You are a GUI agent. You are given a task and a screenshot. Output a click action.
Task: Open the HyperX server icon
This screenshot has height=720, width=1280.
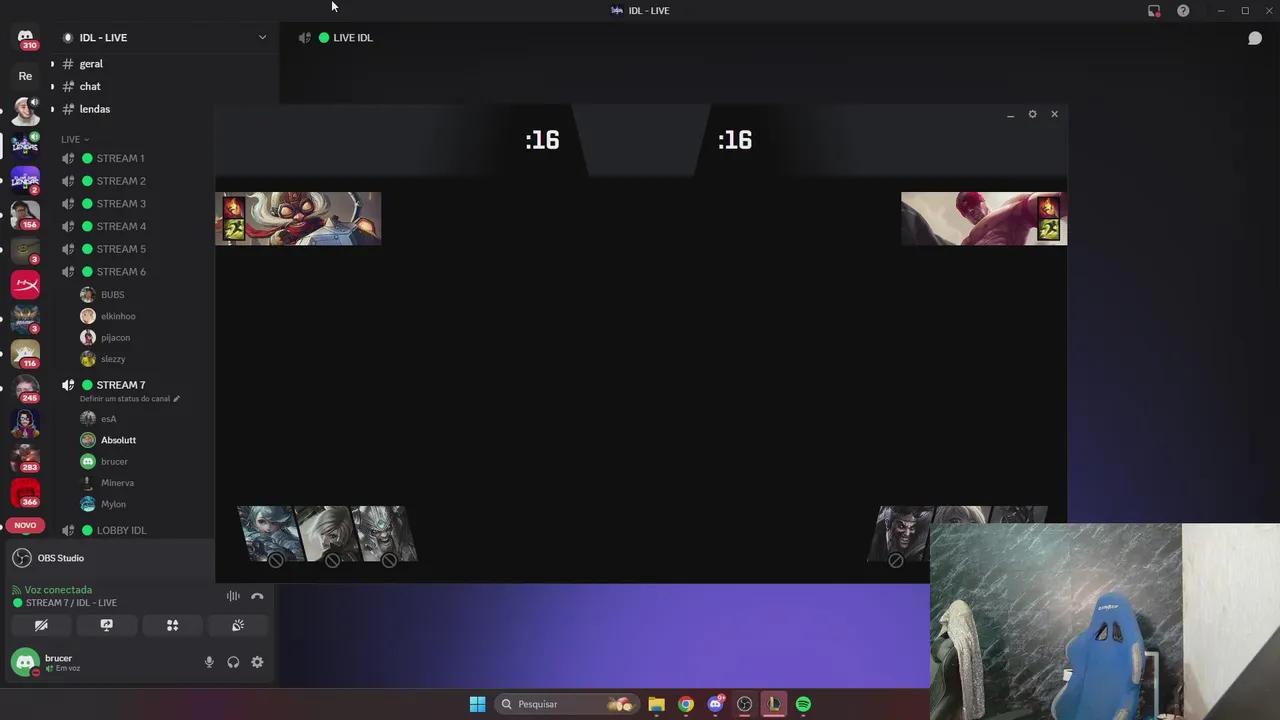point(25,285)
